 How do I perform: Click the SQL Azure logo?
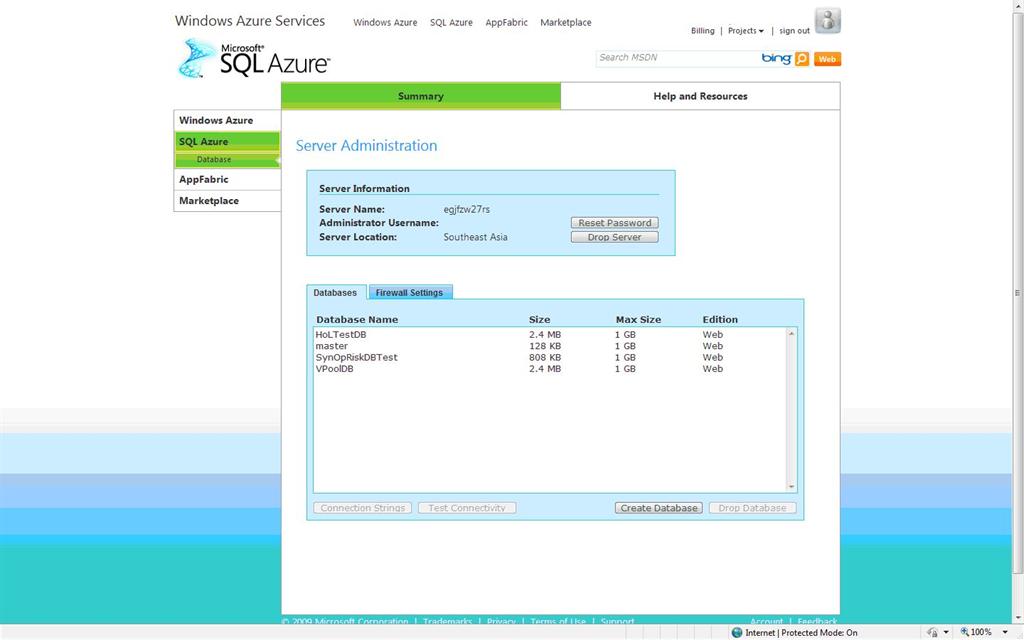pos(253,59)
